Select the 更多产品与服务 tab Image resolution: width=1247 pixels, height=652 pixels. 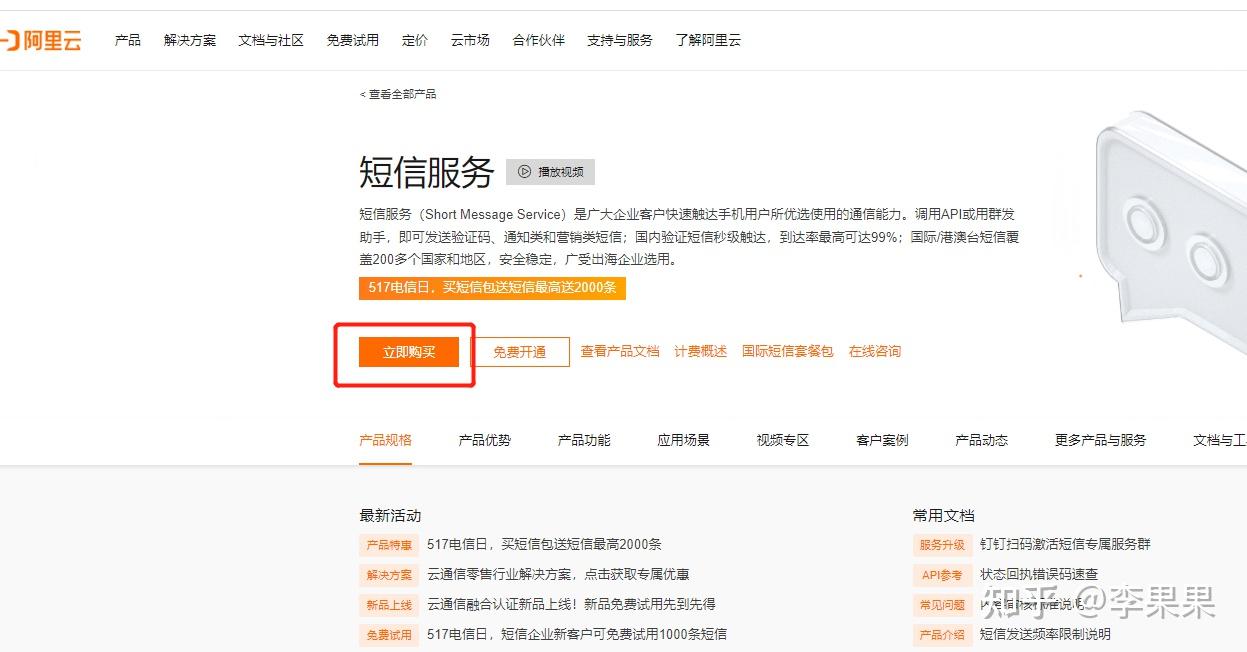pos(1101,440)
